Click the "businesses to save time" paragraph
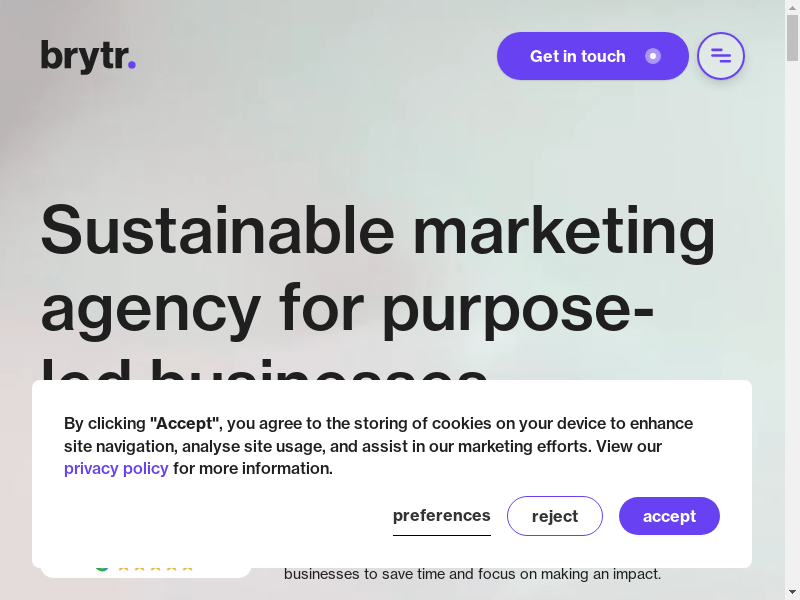This screenshot has height=600, width=800. [472, 574]
